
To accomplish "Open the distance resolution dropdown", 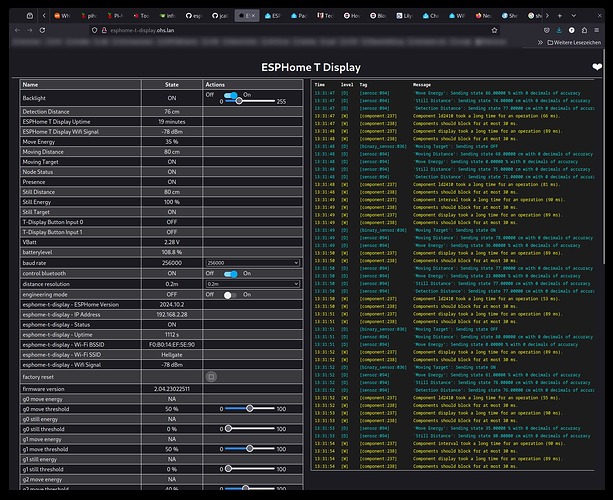I will click(250, 284).
